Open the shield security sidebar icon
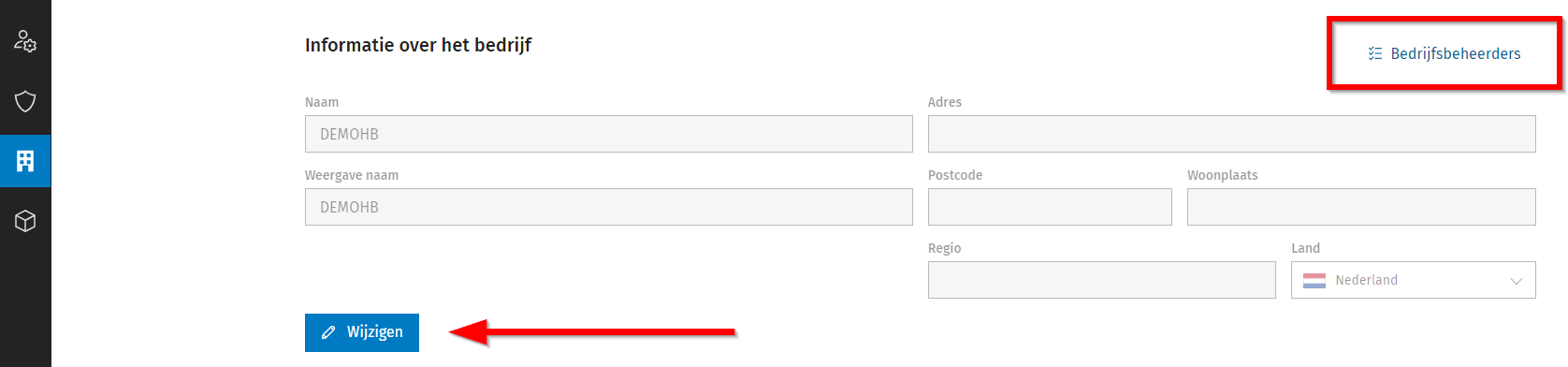Viewport: 1568px width, 367px height. tap(25, 101)
